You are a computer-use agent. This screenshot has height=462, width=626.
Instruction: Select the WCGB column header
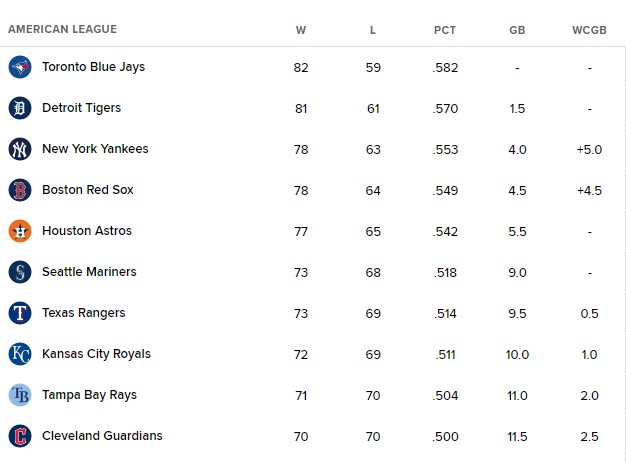tap(589, 30)
